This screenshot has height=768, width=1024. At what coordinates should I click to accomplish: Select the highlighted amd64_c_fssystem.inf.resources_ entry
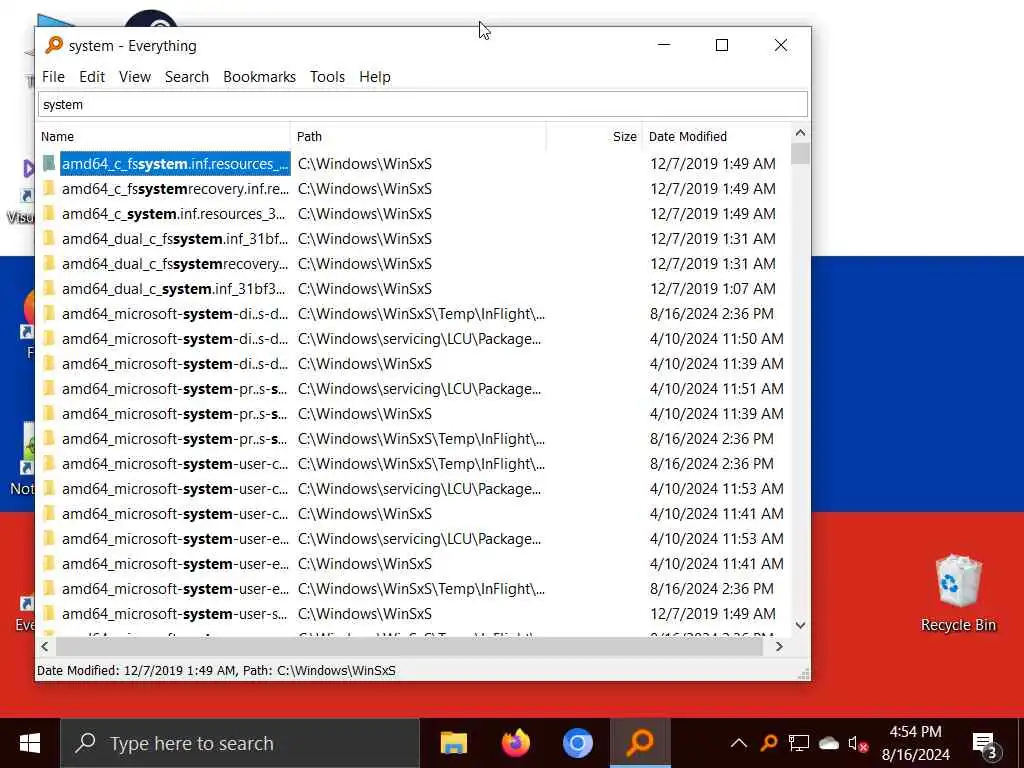pyautogui.click(x=175, y=163)
